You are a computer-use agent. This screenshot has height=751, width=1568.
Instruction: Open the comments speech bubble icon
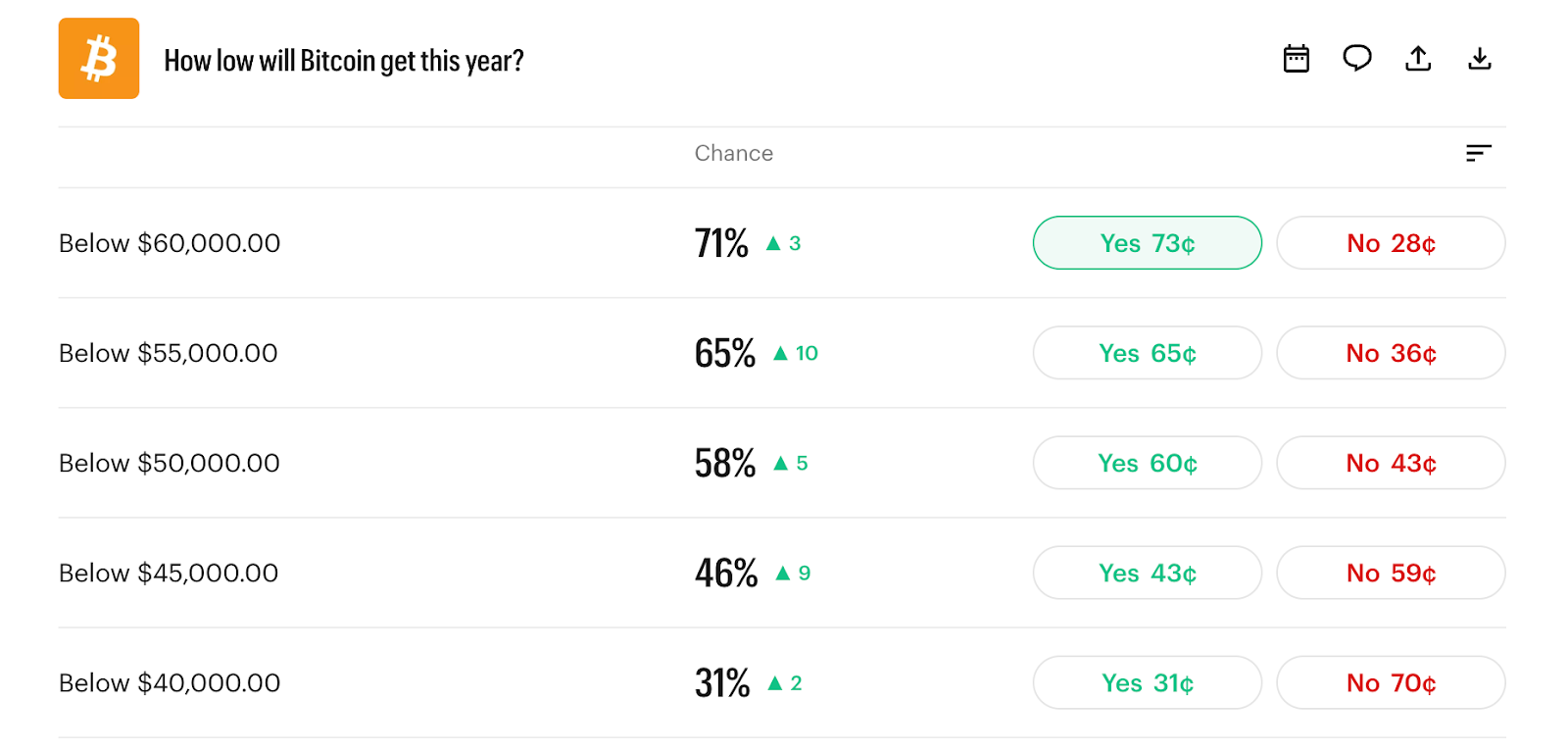pos(1357,59)
